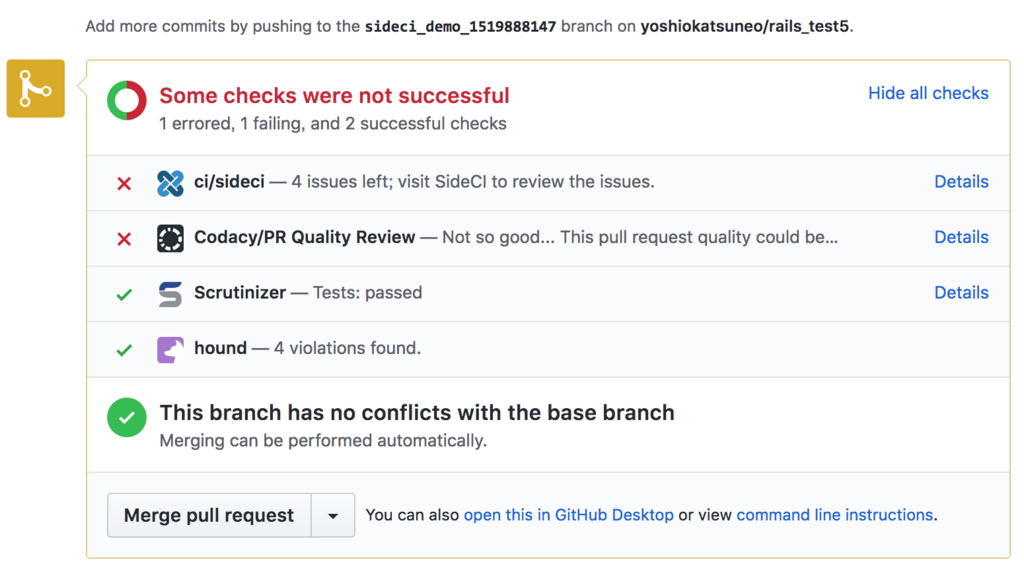
Task: Click the yellow merge branch icon
Action: (36, 89)
